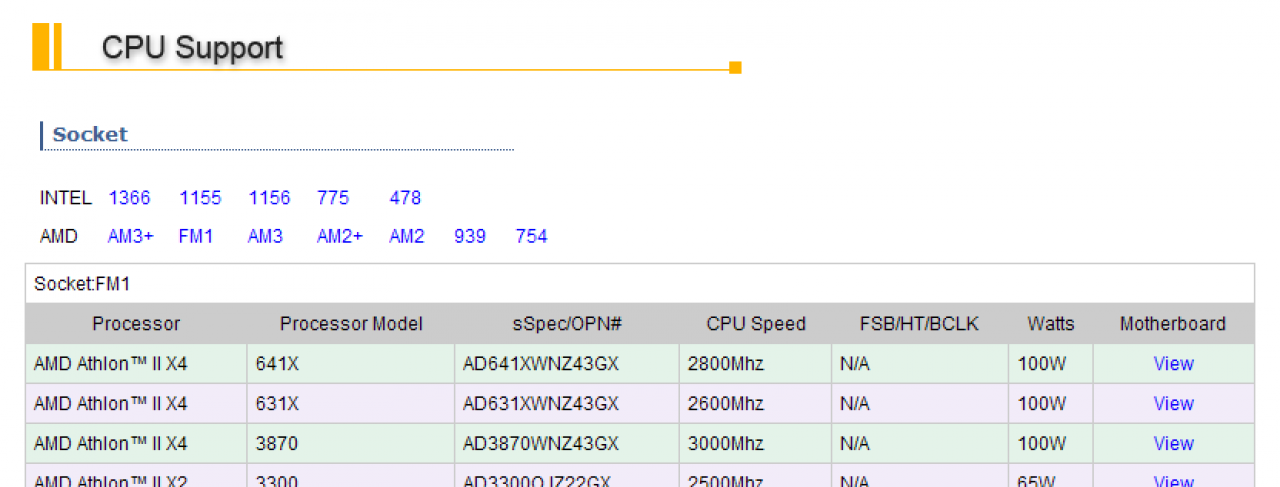Open the Intel 1366 socket link
This screenshot has width=1280, height=487.
click(129, 198)
